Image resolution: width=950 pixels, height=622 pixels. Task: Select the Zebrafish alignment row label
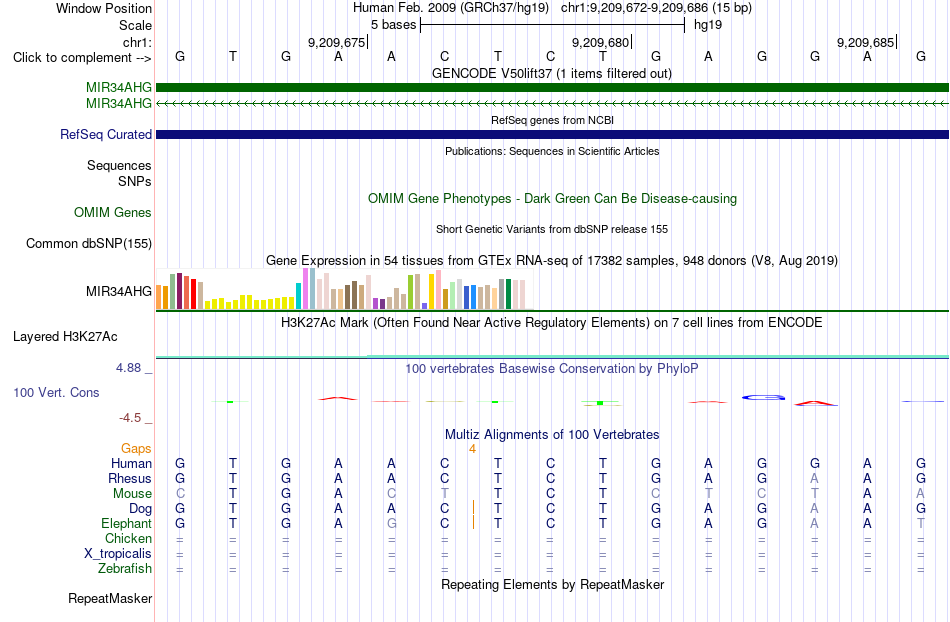(x=125, y=568)
